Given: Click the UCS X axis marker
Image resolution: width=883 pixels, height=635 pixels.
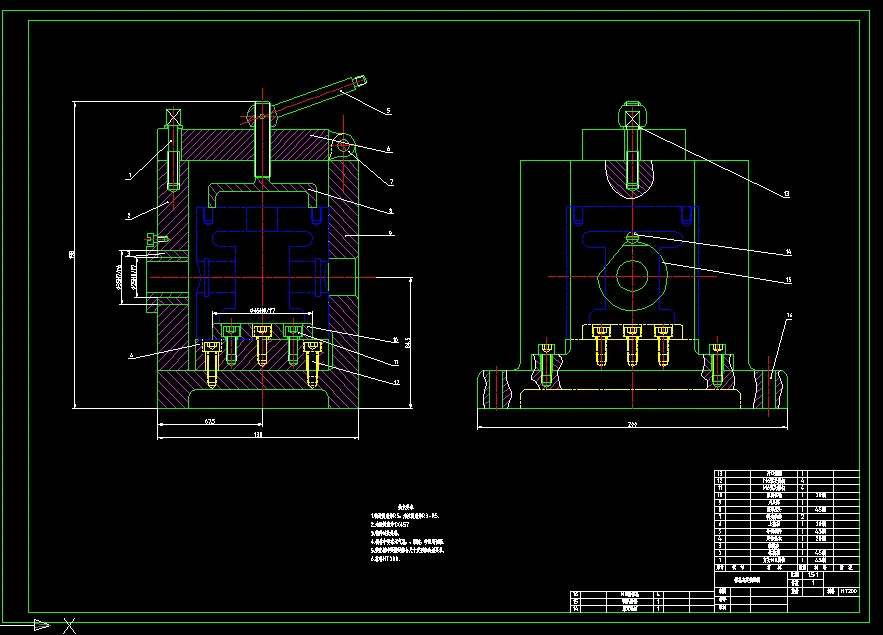Looking at the screenshot, I should point(69,625).
